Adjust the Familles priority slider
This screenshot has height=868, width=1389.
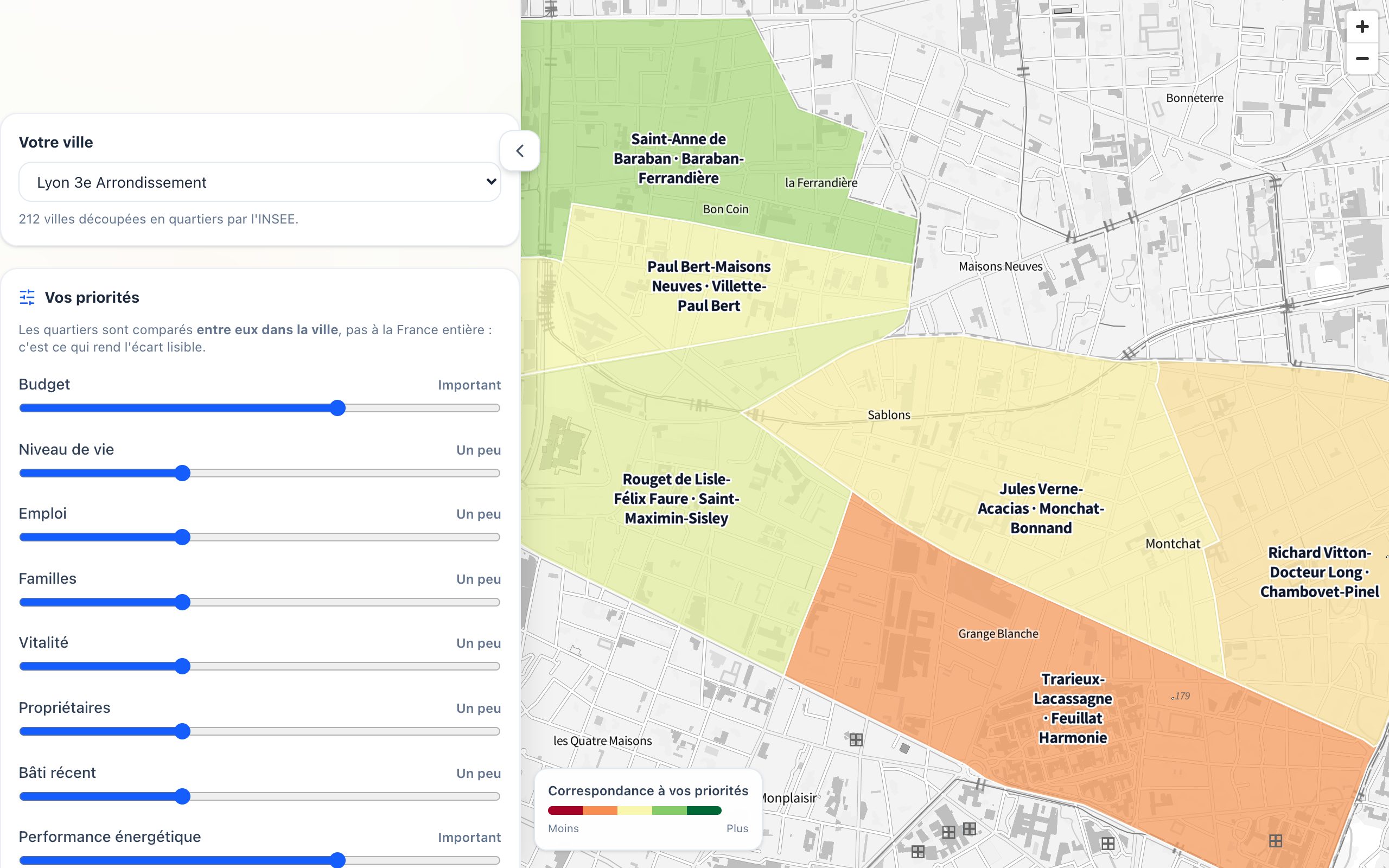tap(260, 602)
